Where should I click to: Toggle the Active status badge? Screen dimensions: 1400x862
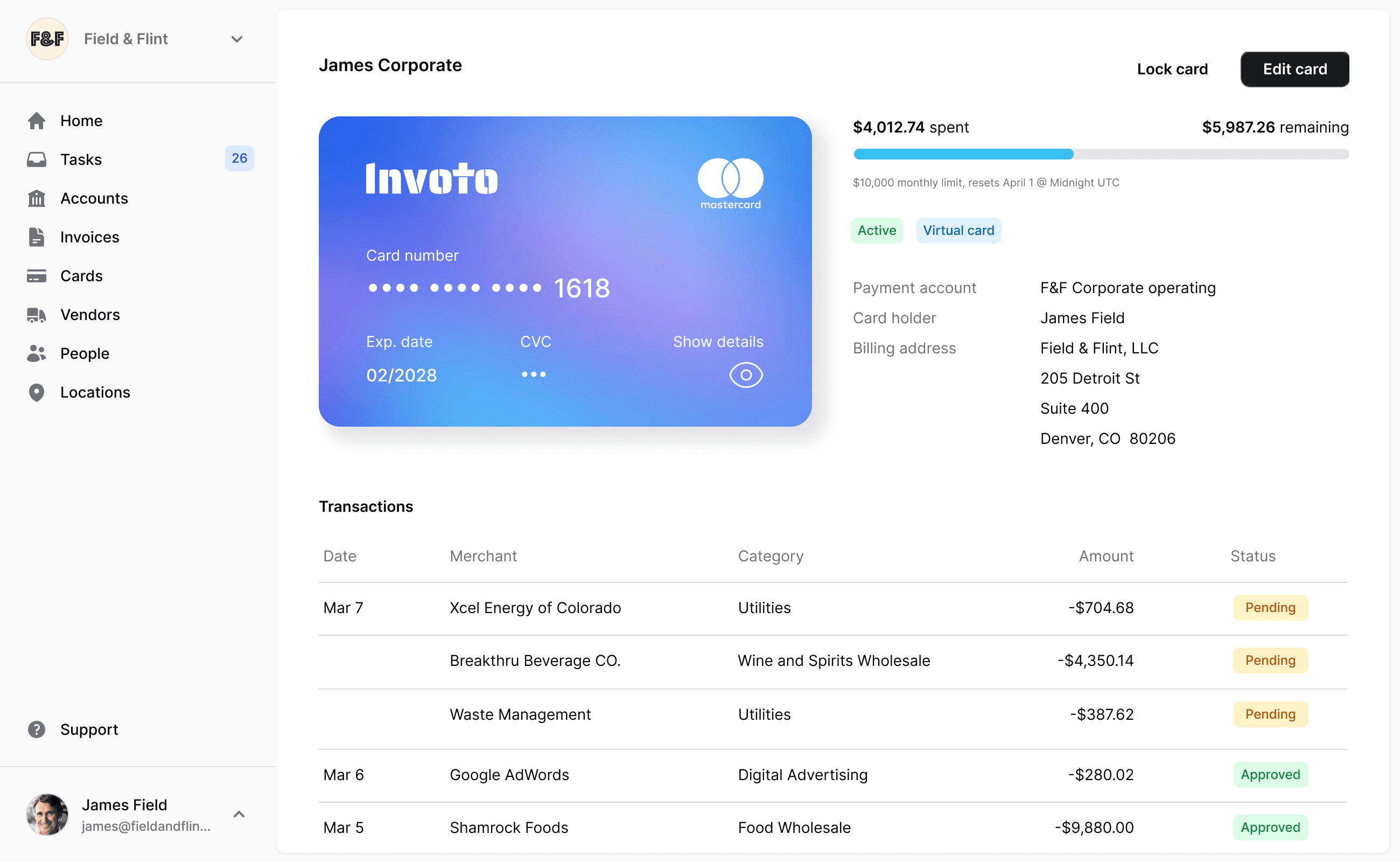[877, 231]
